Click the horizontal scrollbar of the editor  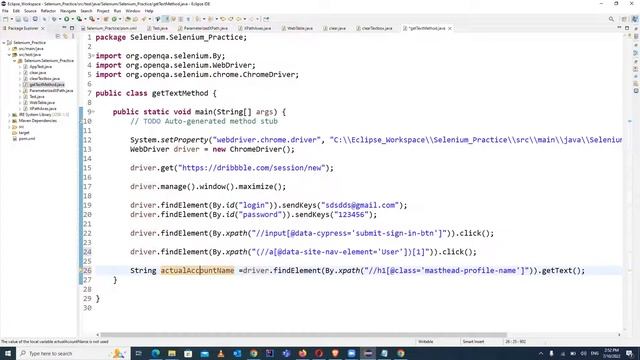(303, 335)
